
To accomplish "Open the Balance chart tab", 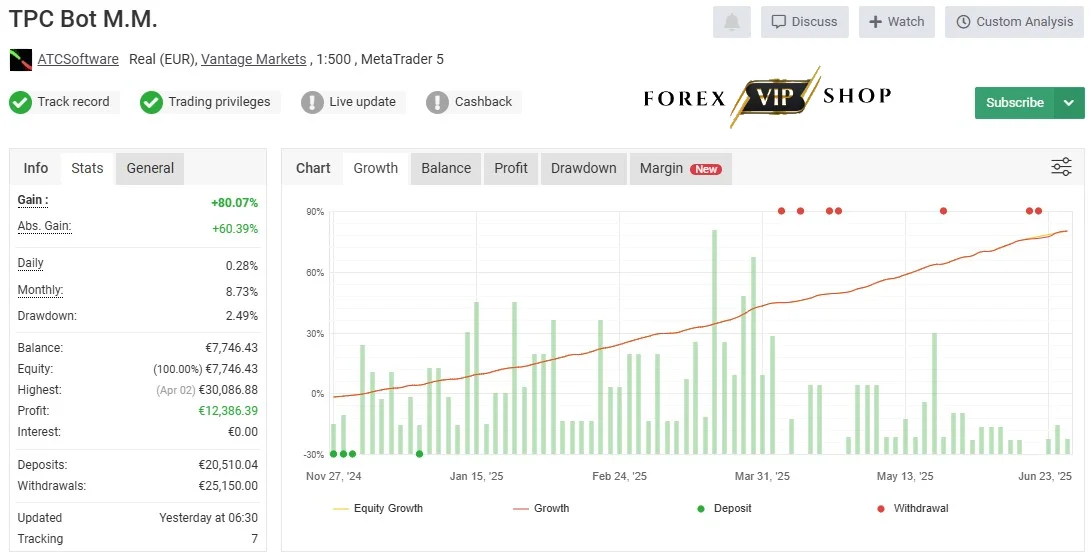I will (x=446, y=168).
